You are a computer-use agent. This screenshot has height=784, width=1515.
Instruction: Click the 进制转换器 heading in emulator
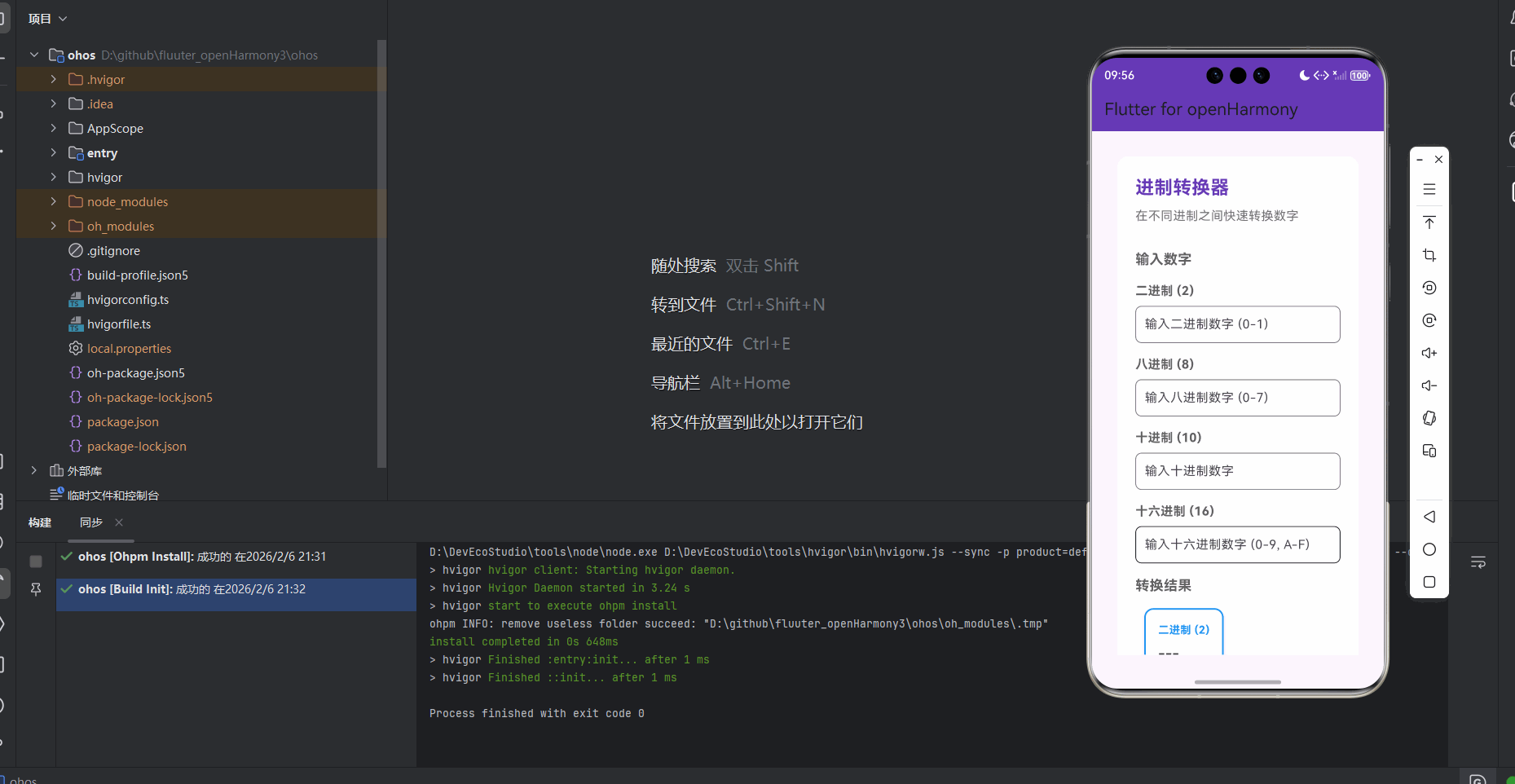point(1182,187)
